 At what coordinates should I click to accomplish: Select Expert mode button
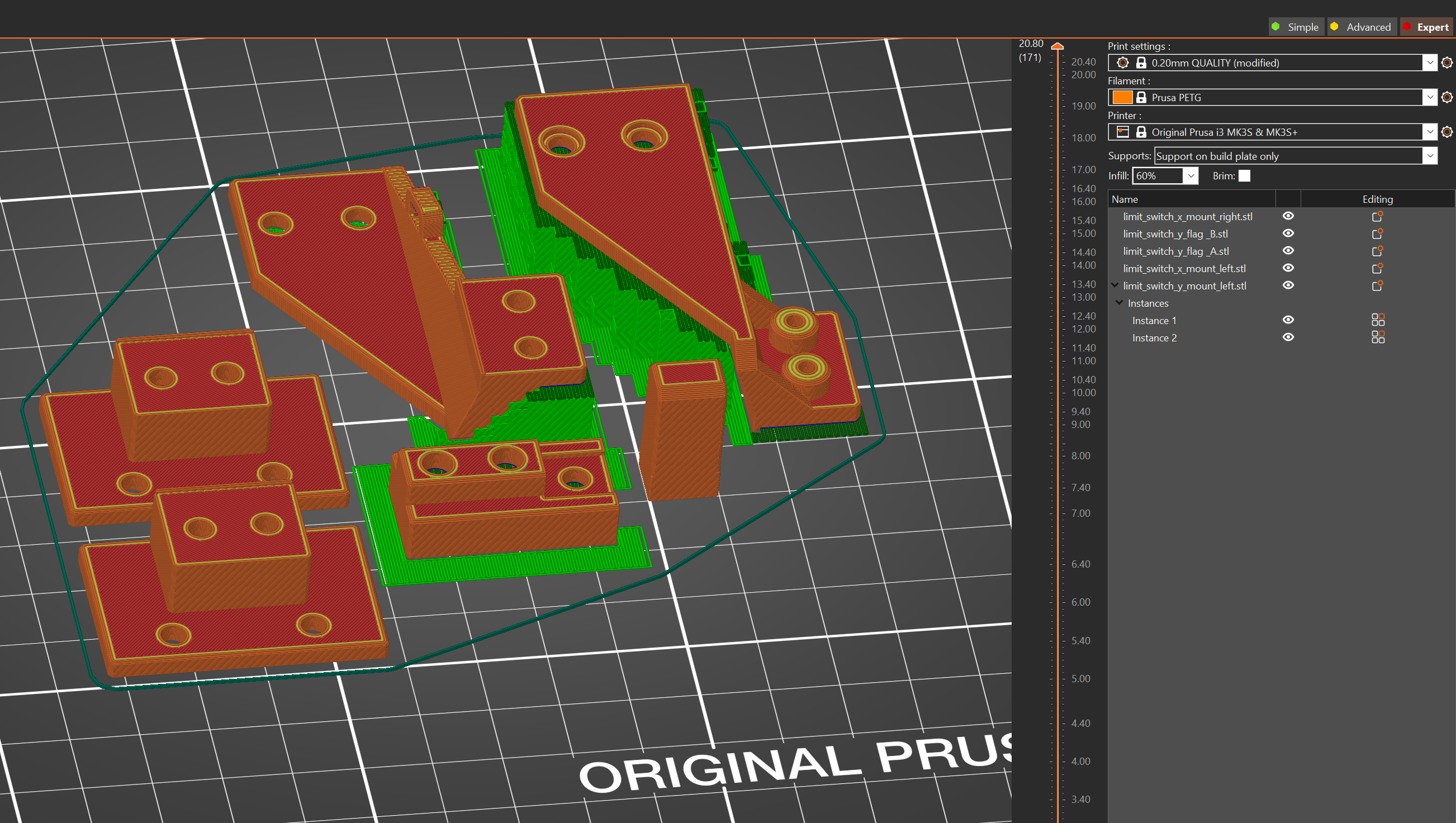click(x=1426, y=27)
